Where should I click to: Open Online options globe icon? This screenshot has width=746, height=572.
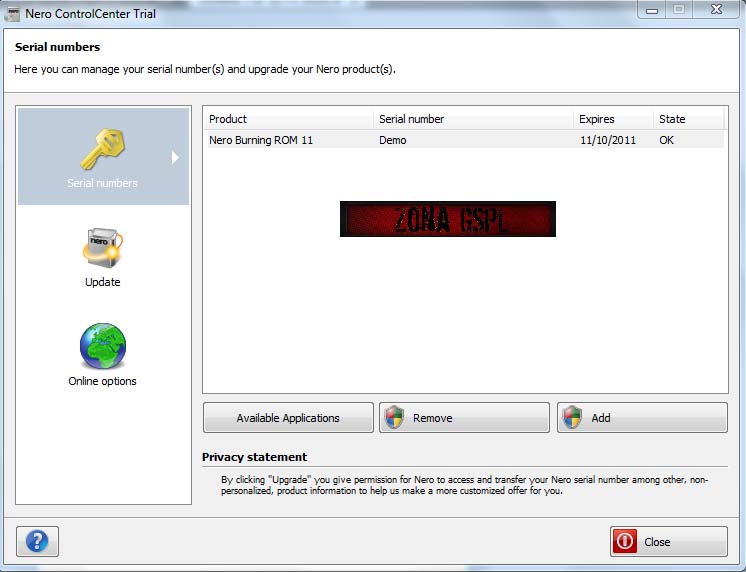[103, 346]
